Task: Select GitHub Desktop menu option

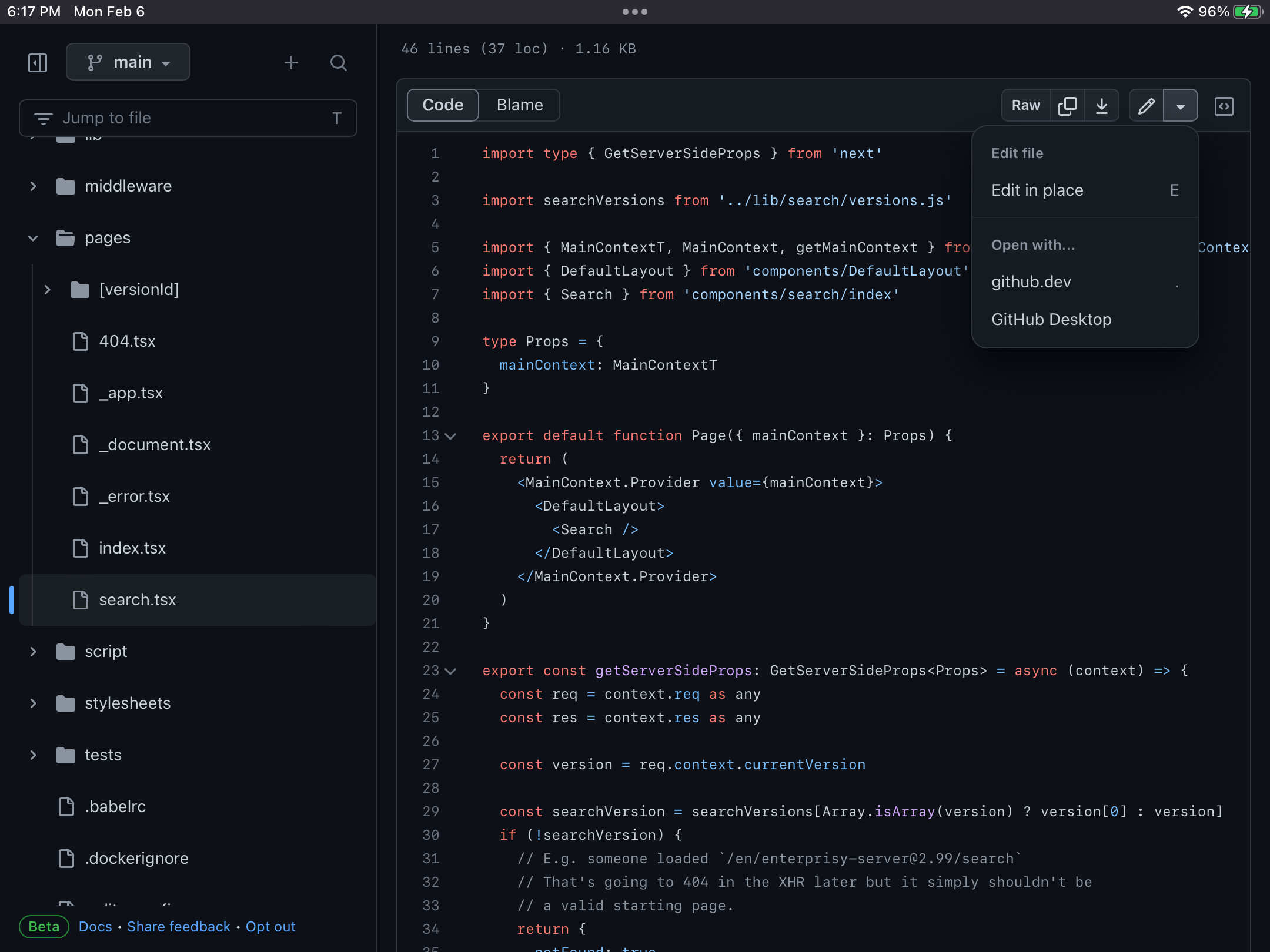Action: coord(1085,320)
